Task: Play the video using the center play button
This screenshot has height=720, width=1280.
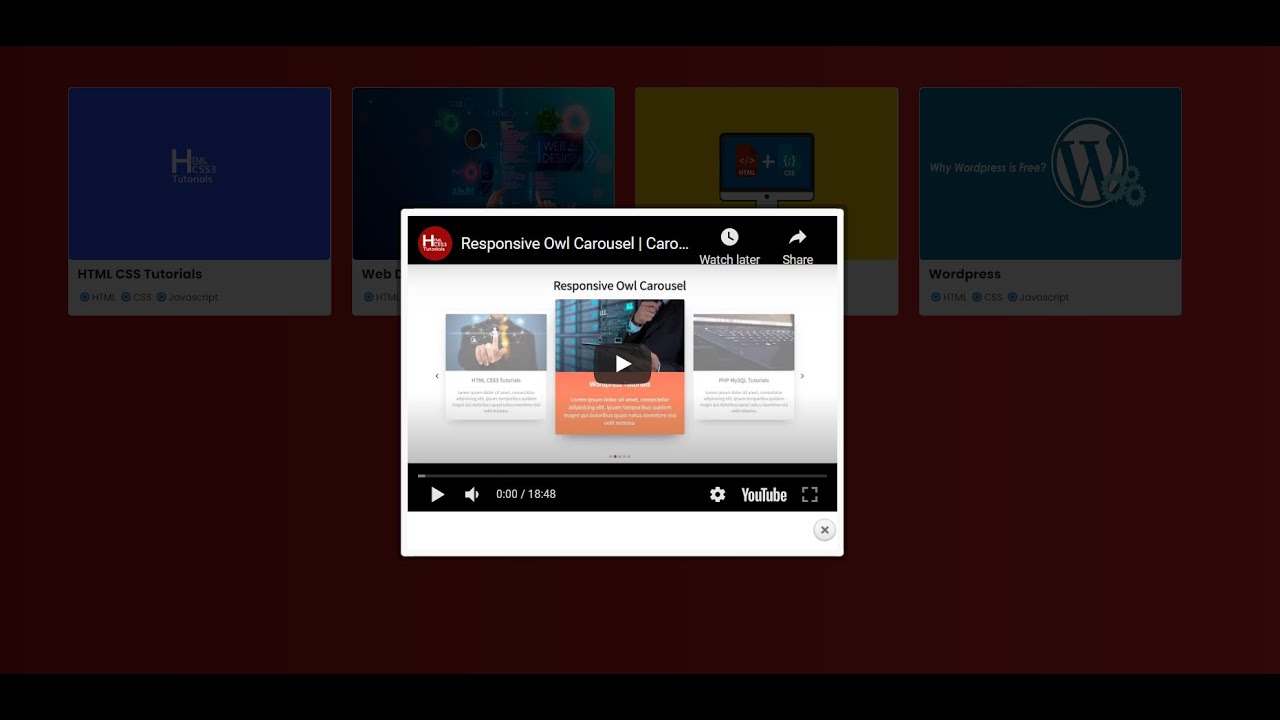Action: (x=622, y=364)
